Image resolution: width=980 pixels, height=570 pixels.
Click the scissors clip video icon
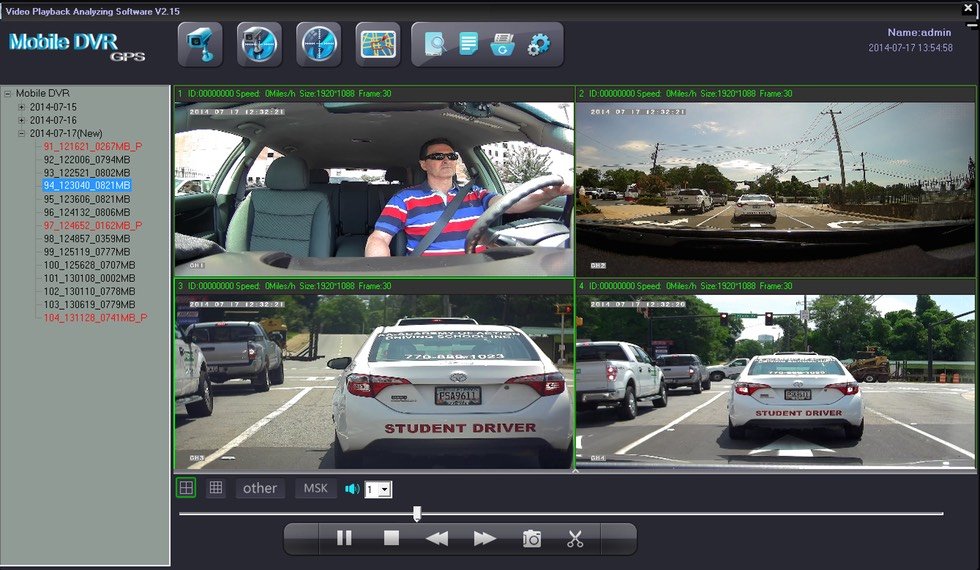[575, 539]
